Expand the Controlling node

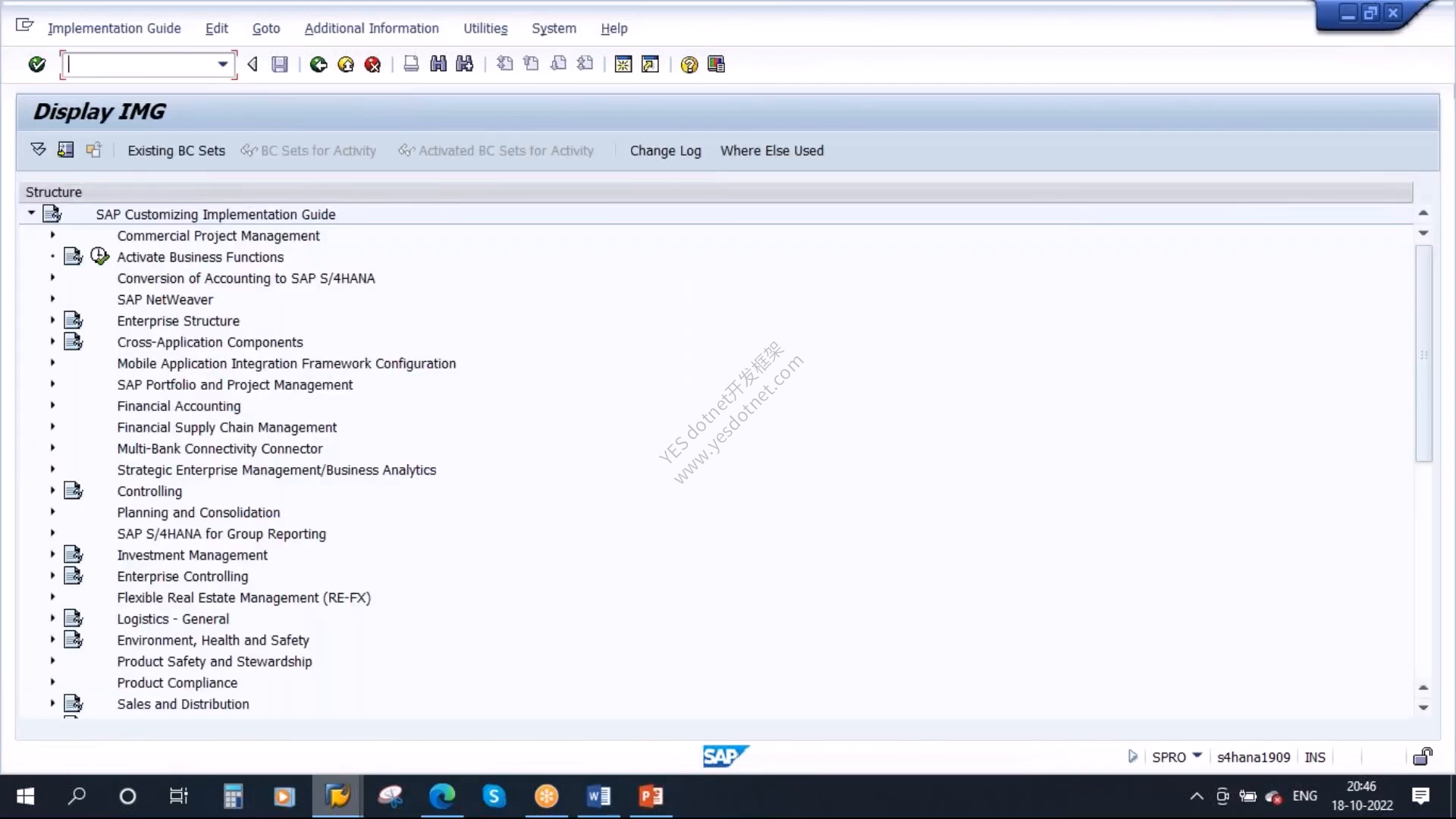tap(52, 491)
